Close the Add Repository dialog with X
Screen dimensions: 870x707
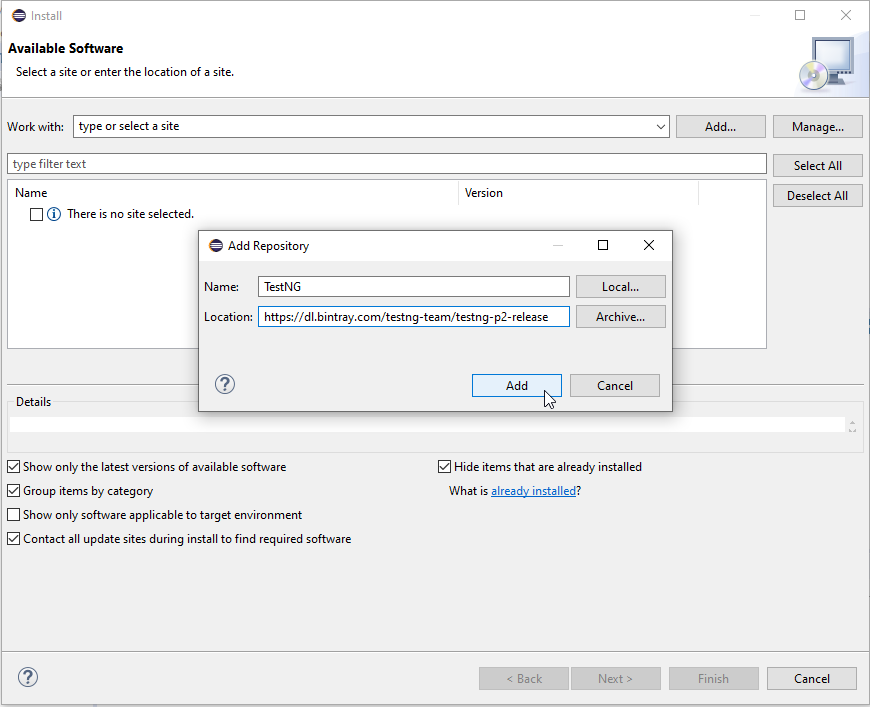point(649,245)
